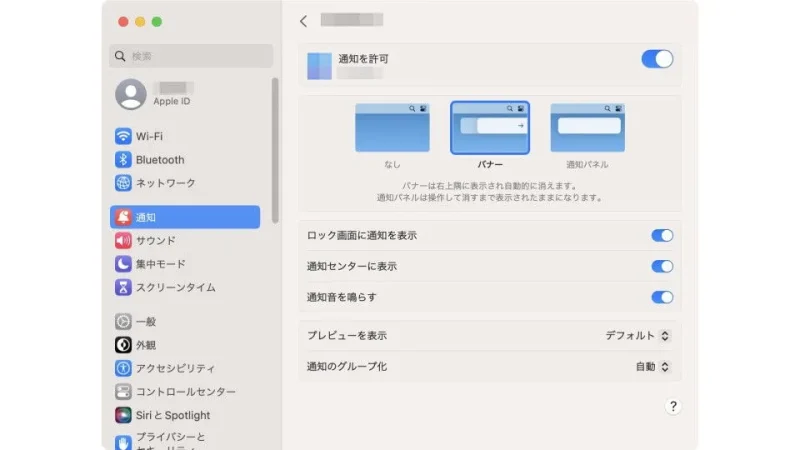
Task: Click the 検索 search field
Action: pyautogui.click(x=190, y=56)
